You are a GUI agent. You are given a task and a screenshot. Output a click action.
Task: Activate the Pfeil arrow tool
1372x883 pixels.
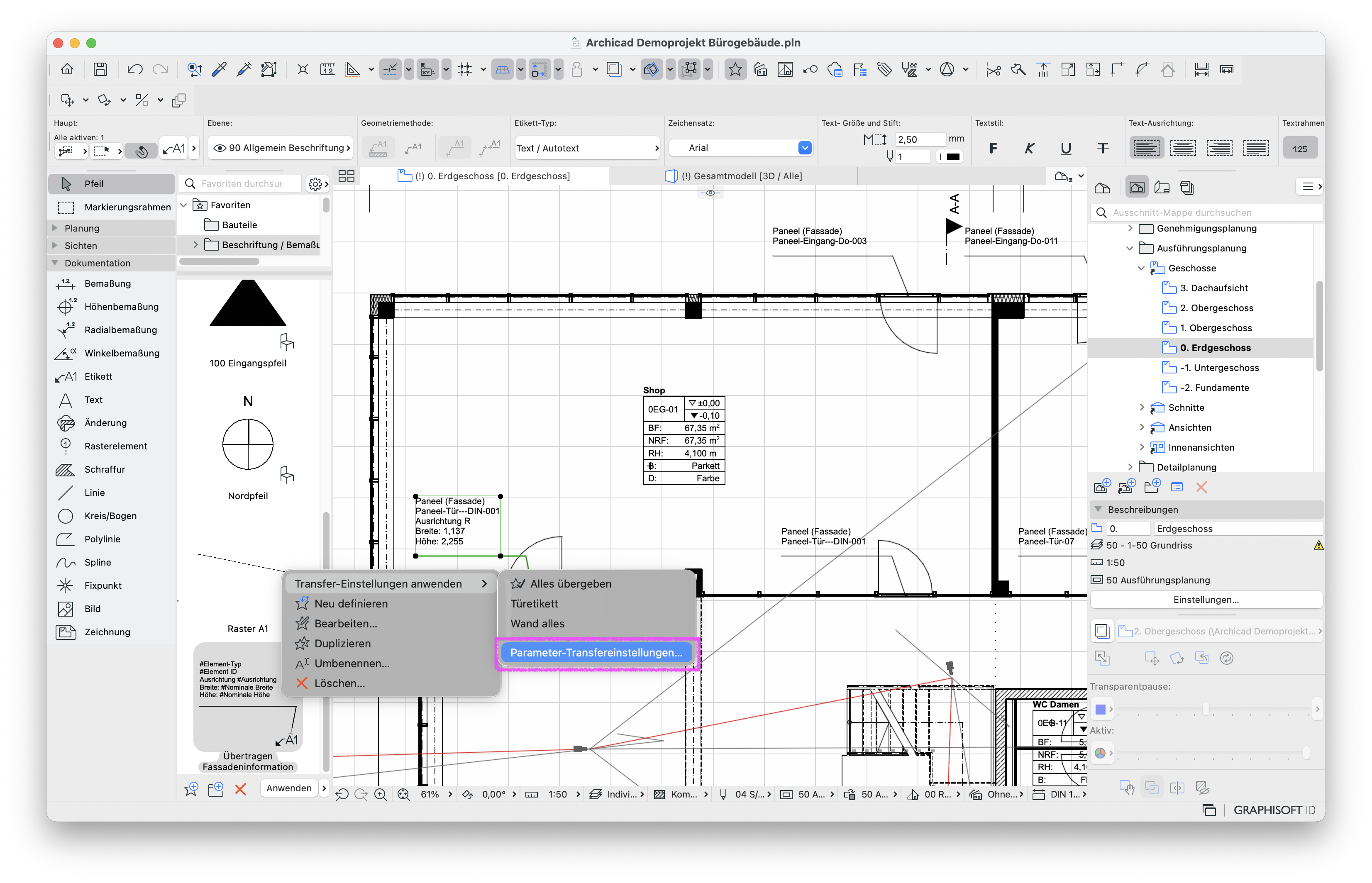(111, 183)
